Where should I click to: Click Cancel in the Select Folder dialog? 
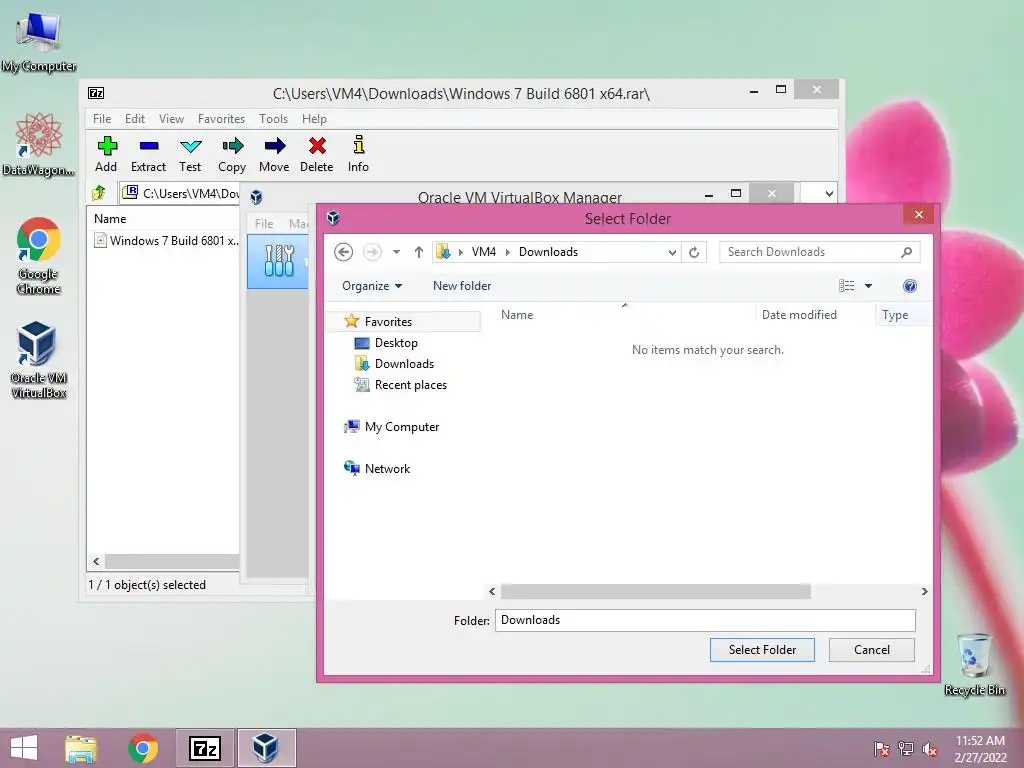pos(872,650)
